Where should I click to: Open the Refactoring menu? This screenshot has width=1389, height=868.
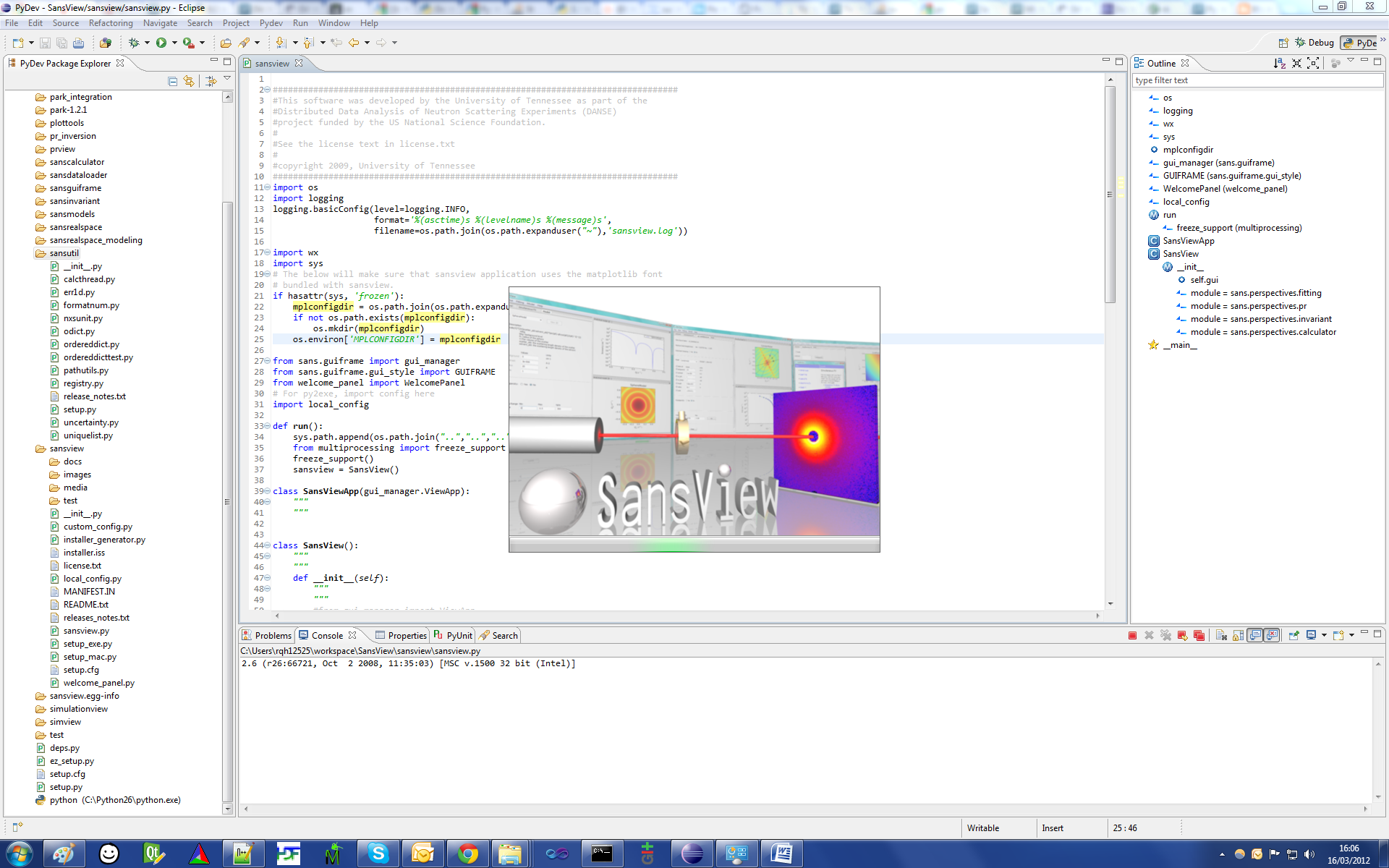pyautogui.click(x=110, y=23)
